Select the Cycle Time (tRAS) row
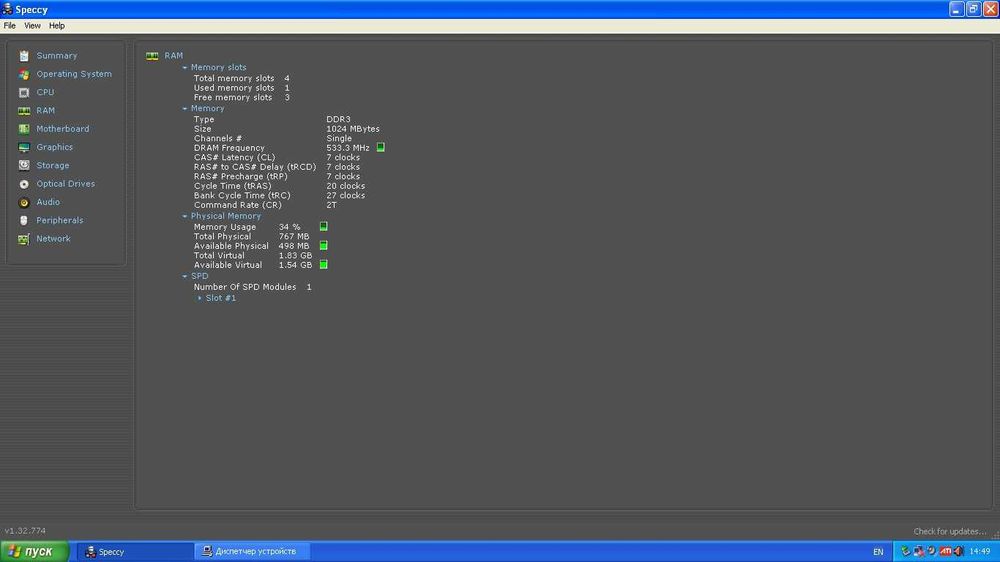This screenshot has height=562, width=1000. 279,186
